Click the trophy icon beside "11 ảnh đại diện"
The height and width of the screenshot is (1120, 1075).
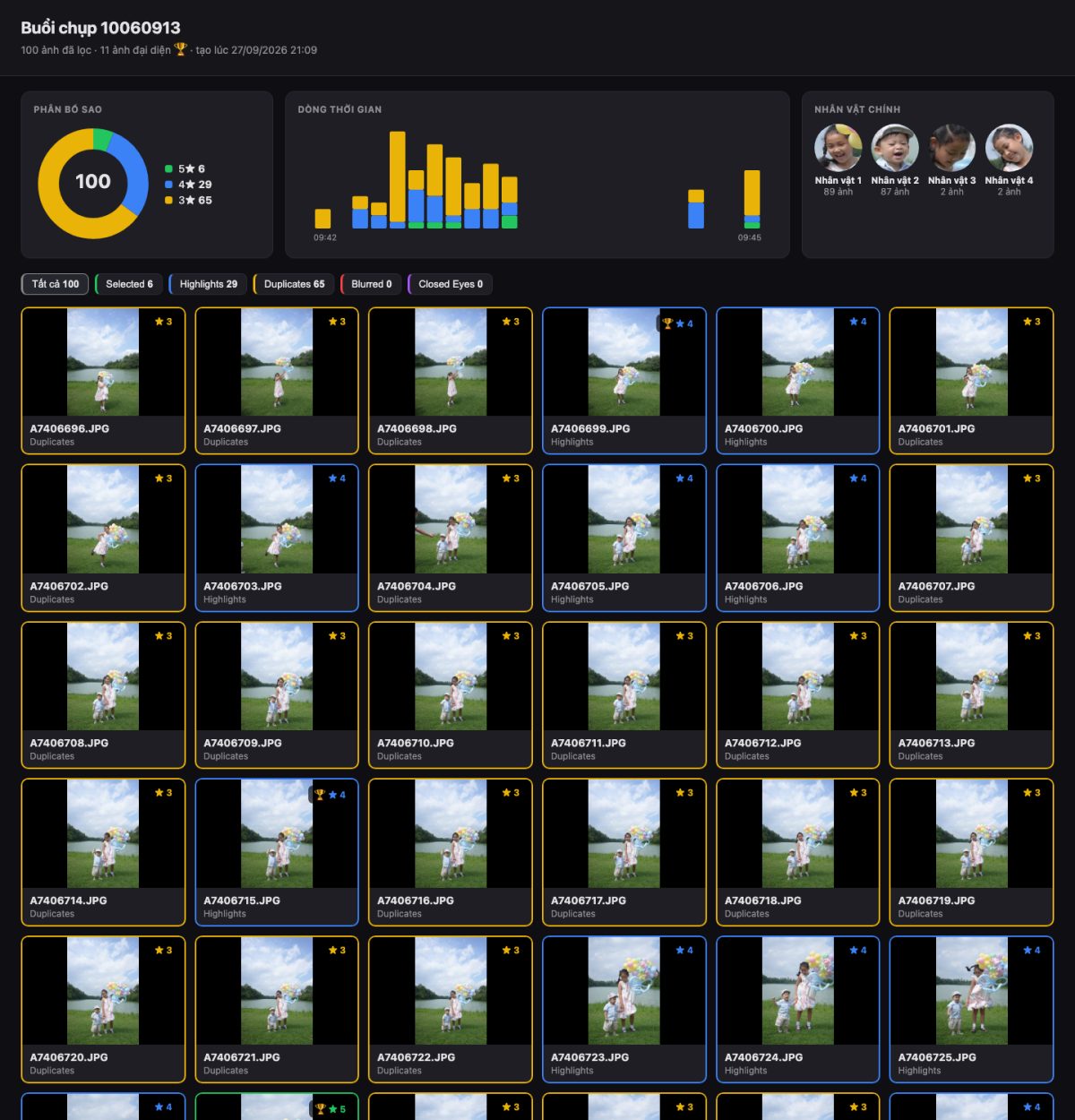pyautogui.click(x=180, y=49)
